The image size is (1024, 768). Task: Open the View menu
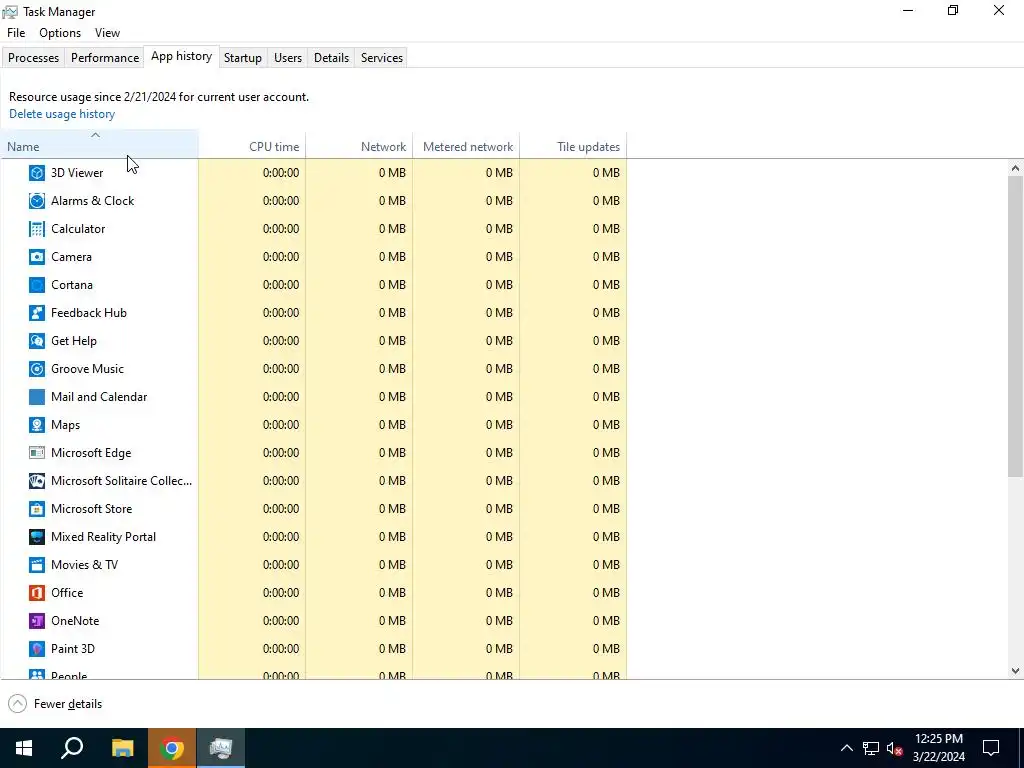[x=107, y=33]
